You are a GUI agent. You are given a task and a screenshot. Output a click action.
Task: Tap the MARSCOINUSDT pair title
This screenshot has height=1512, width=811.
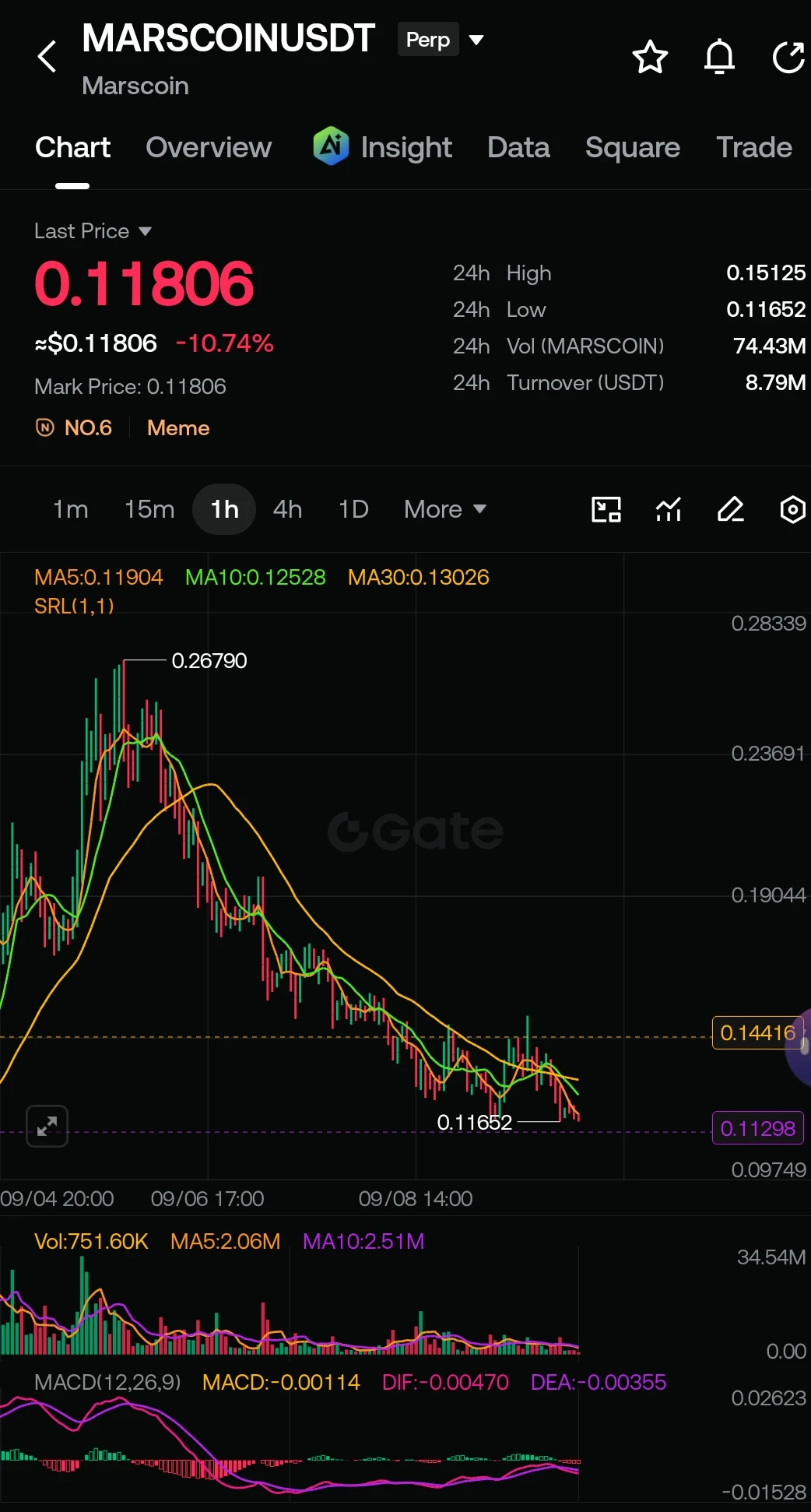point(228,38)
